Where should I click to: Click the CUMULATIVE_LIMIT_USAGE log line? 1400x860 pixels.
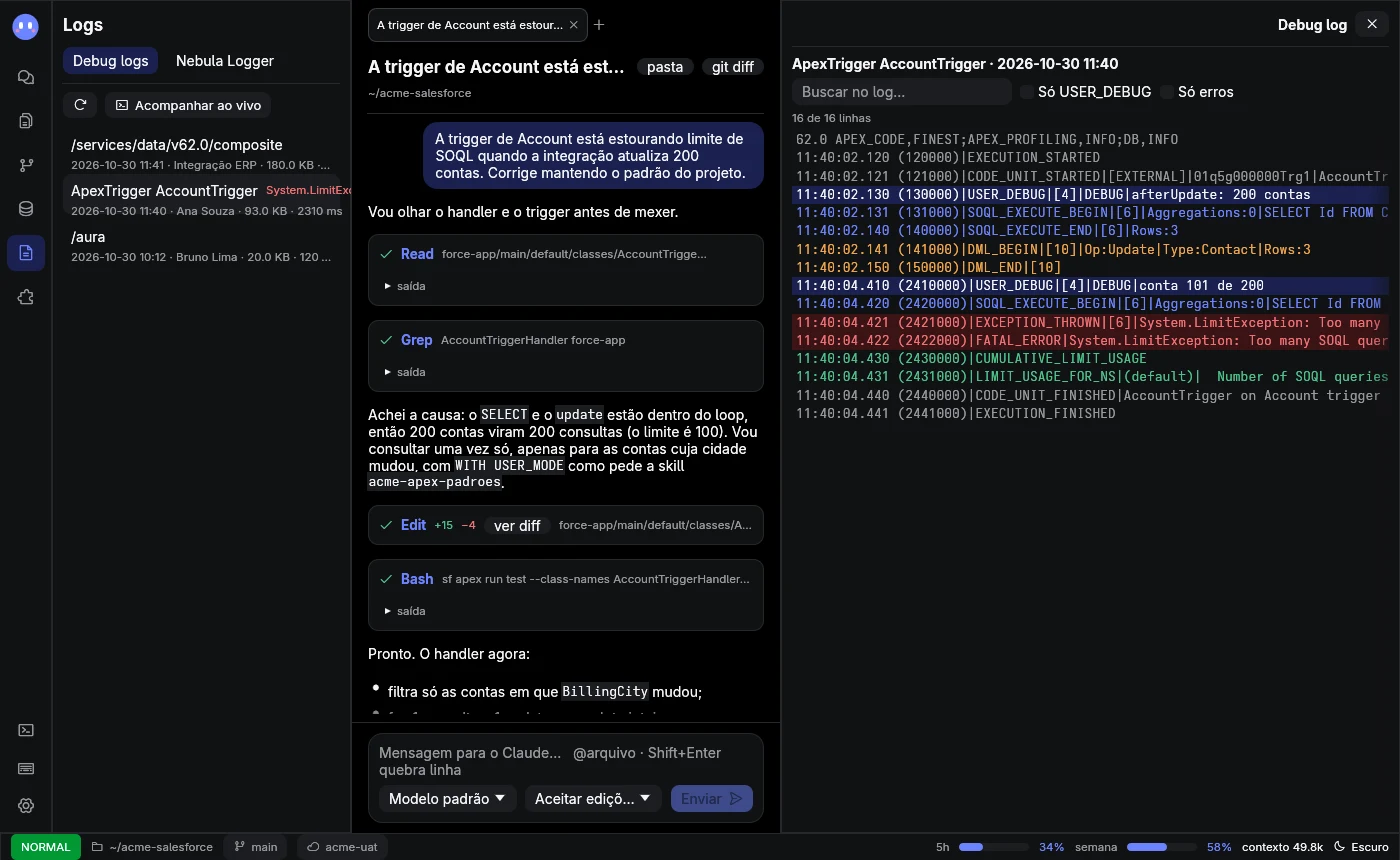click(x=1091, y=358)
